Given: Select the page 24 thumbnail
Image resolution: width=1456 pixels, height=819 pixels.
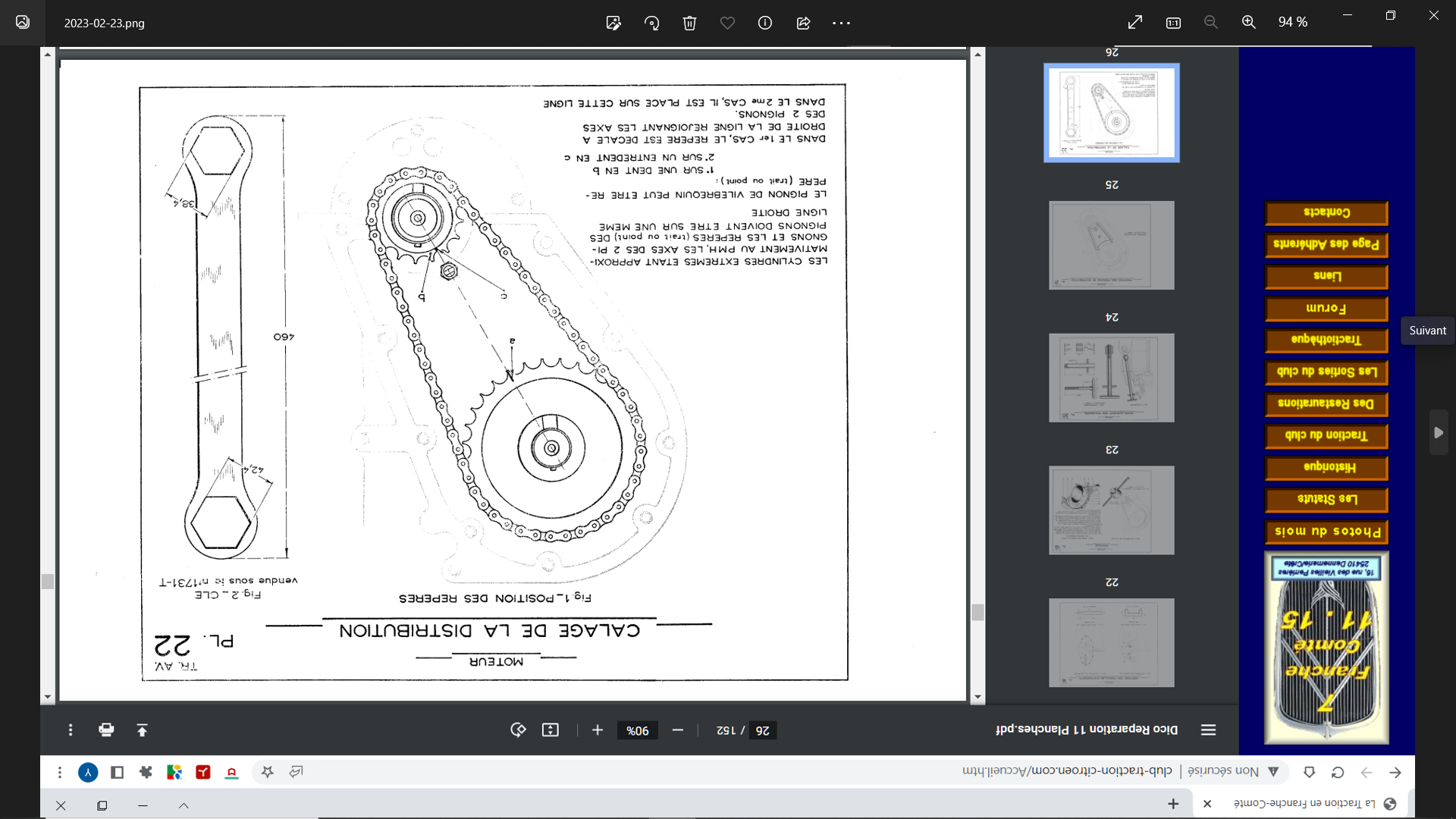Looking at the screenshot, I should [x=1112, y=378].
